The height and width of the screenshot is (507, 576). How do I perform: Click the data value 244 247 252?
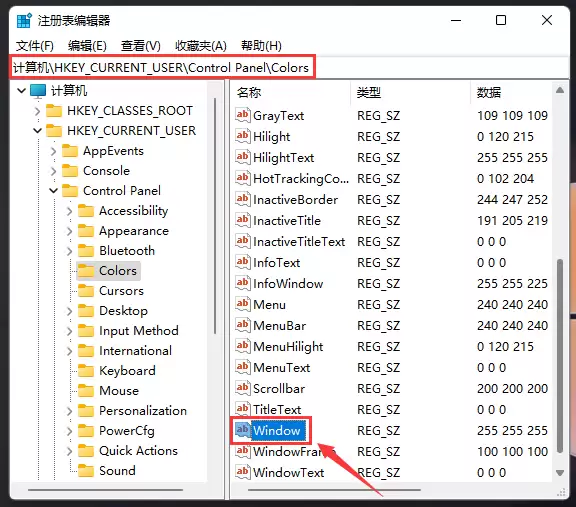coord(512,199)
